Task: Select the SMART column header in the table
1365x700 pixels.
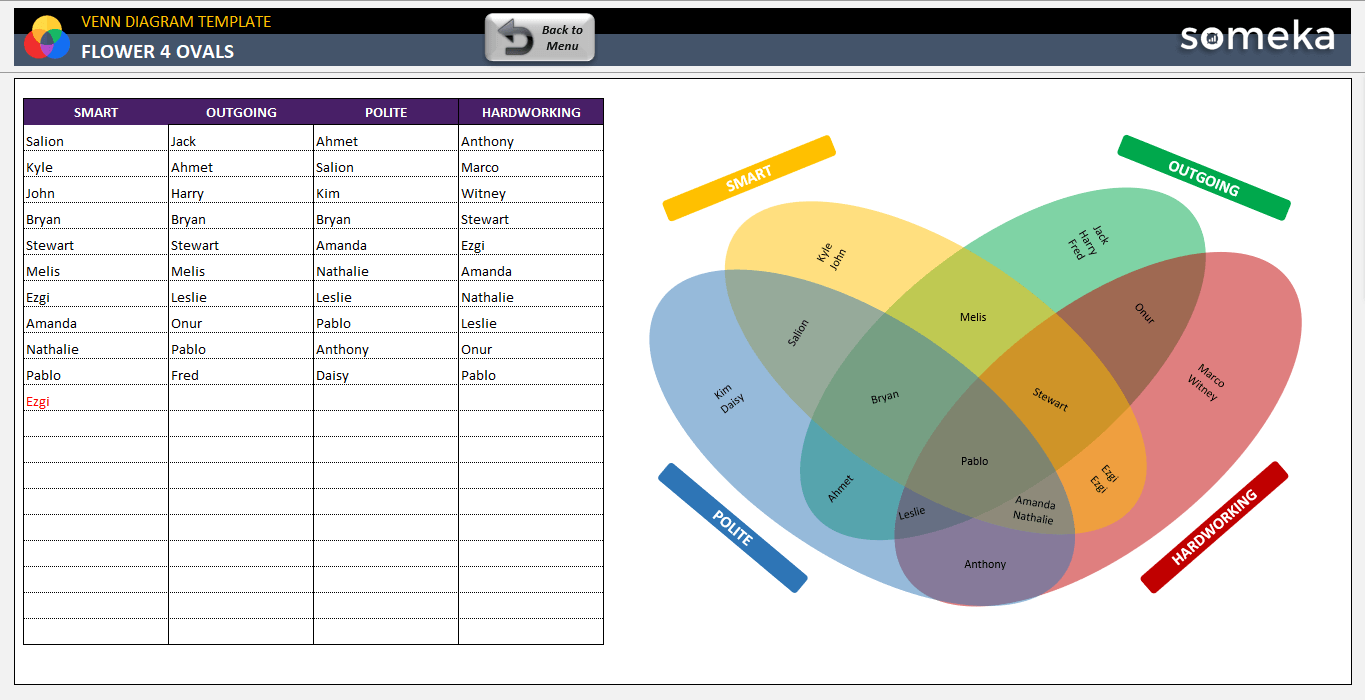Action: pyautogui.click(x=96, y=112)
